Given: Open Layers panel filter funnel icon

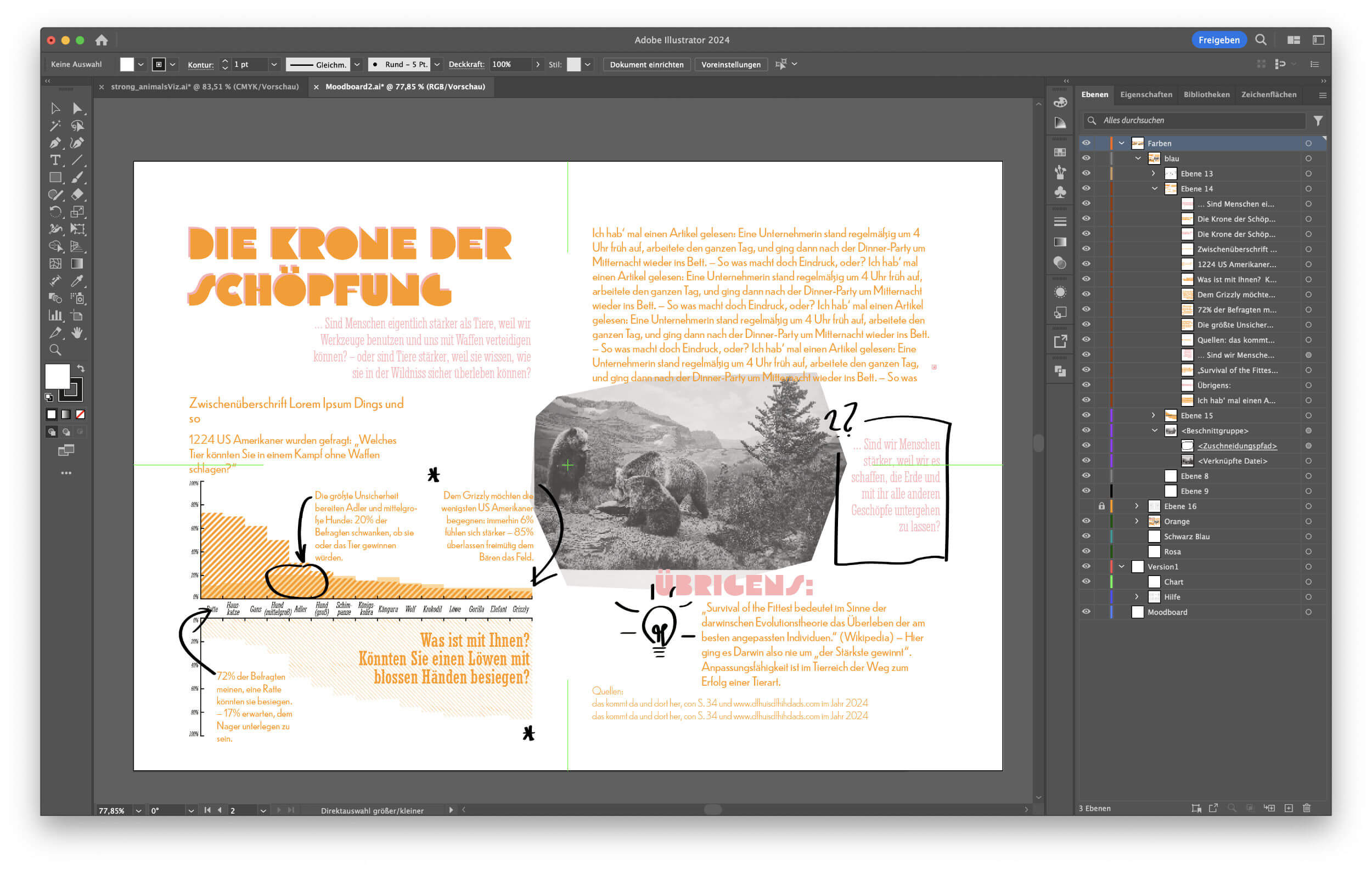Looking at the screenshot, I should 1318,120.
